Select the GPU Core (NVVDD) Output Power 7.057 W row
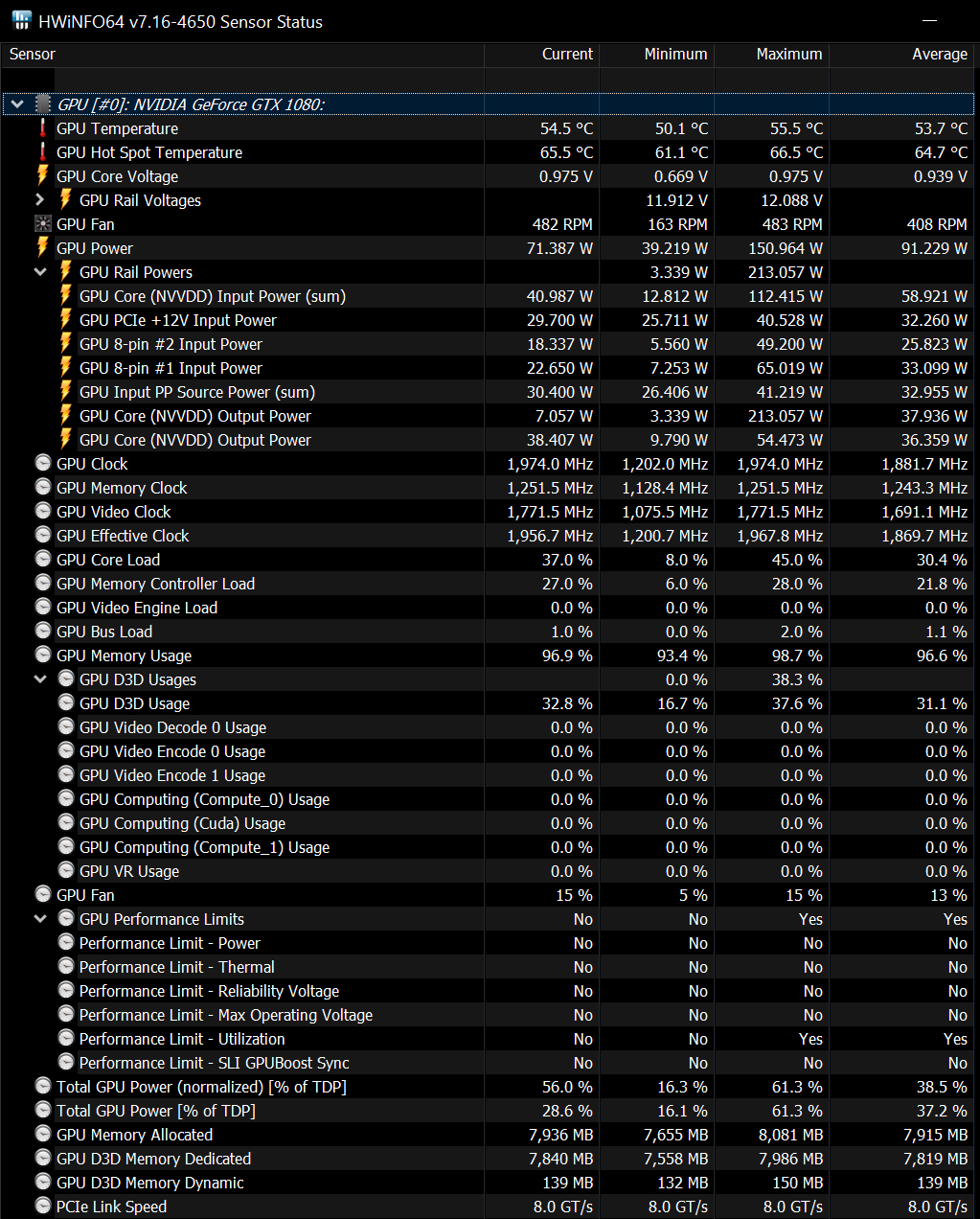980x1219 pixels. [489, 416]
